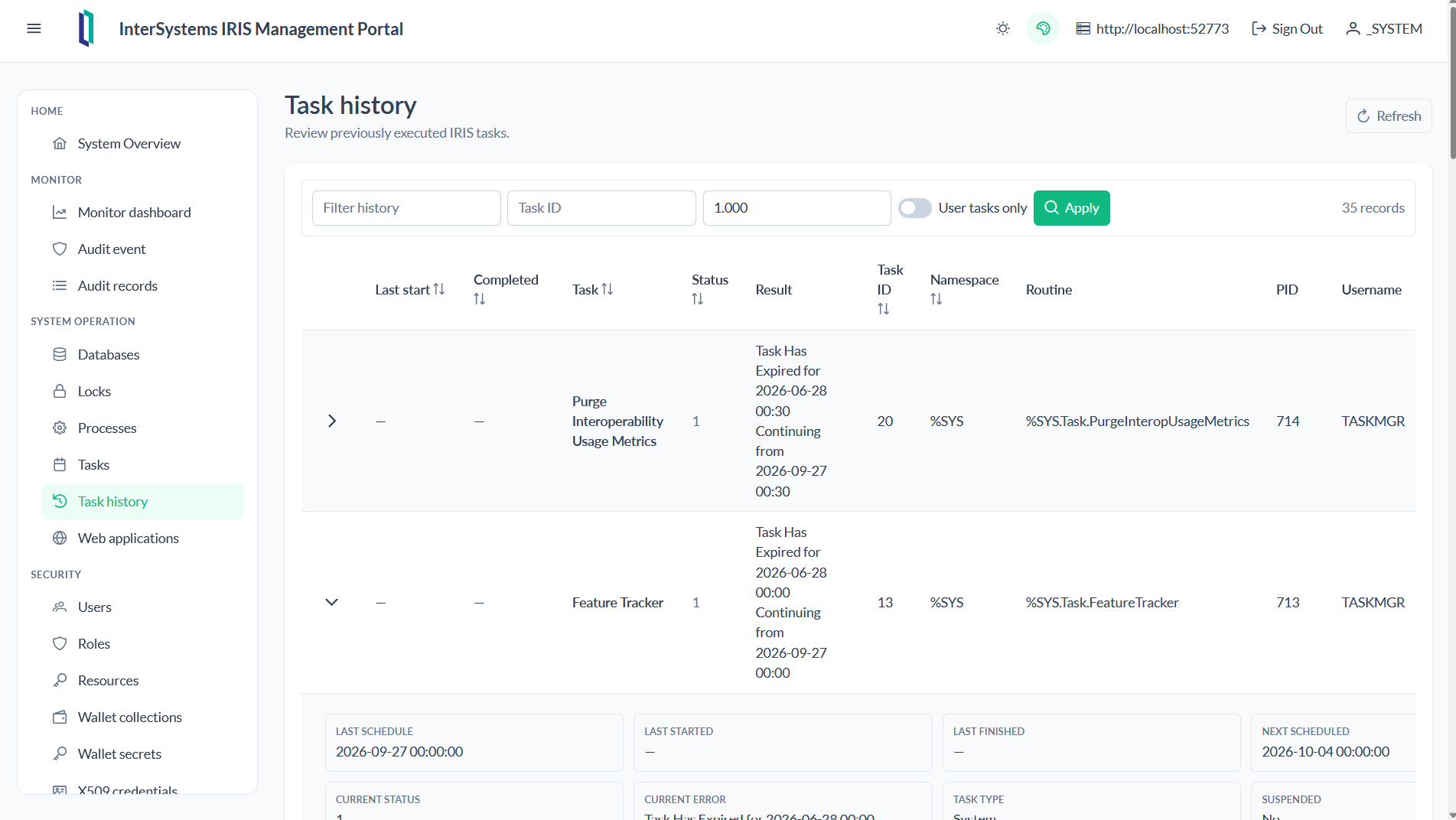1456x820 pixels.
Task: Click the Wallet collections wallet icon
Action: [60, 717]
